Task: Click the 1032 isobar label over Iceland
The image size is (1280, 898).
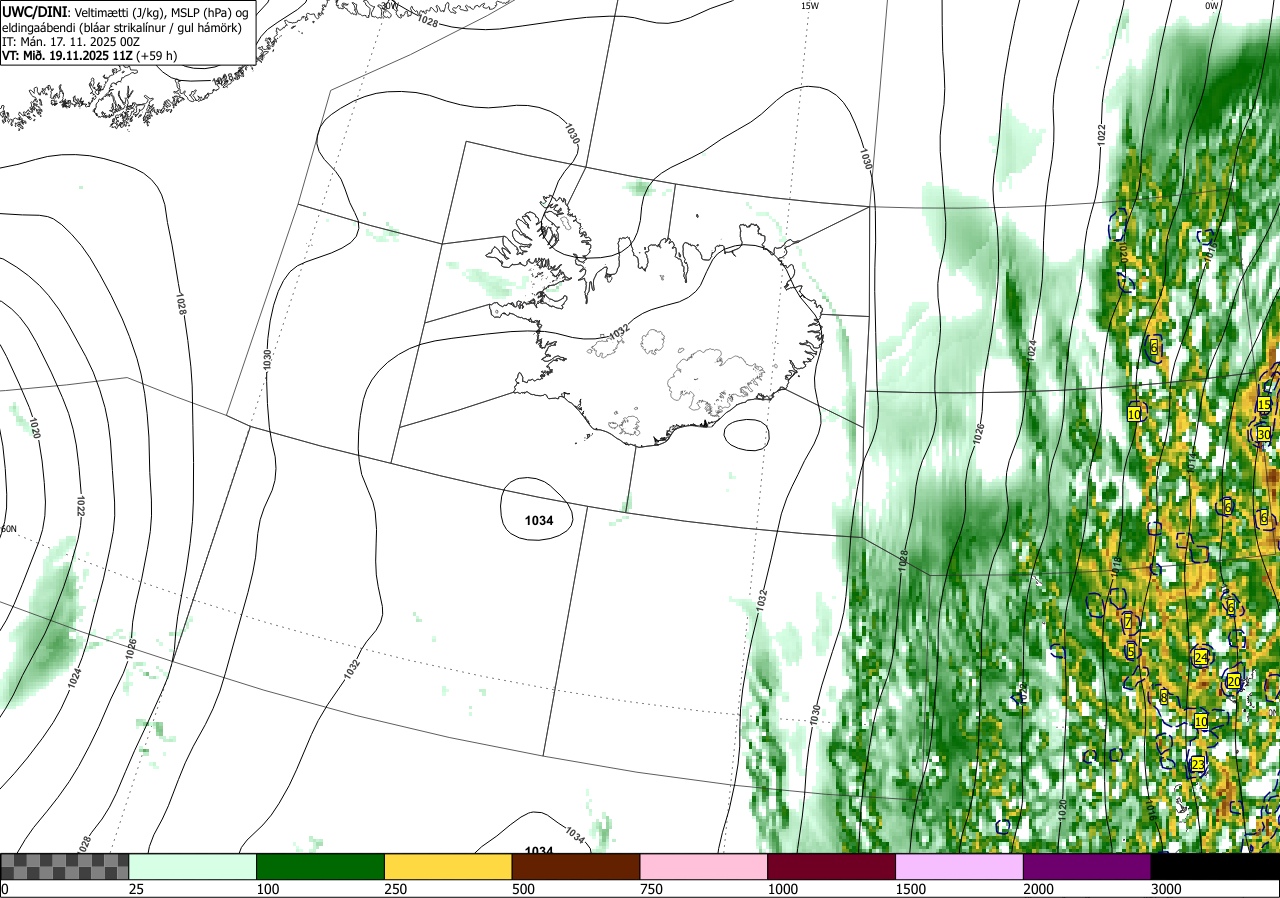Action: (620, 331)
